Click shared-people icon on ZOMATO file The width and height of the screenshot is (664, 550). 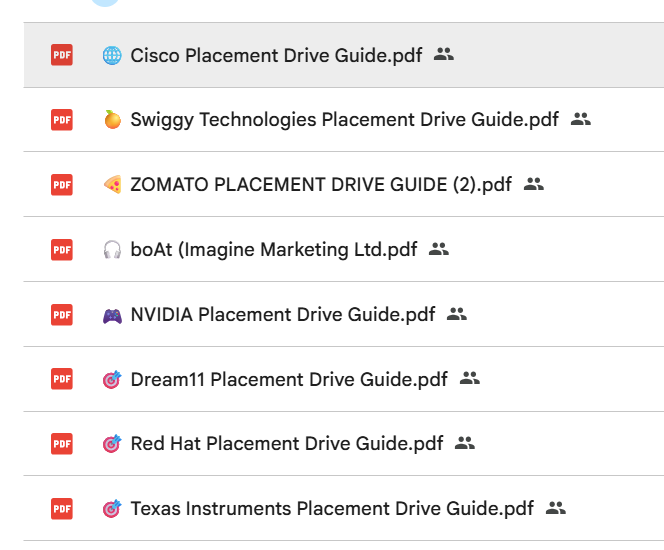(x=534, y=185)
